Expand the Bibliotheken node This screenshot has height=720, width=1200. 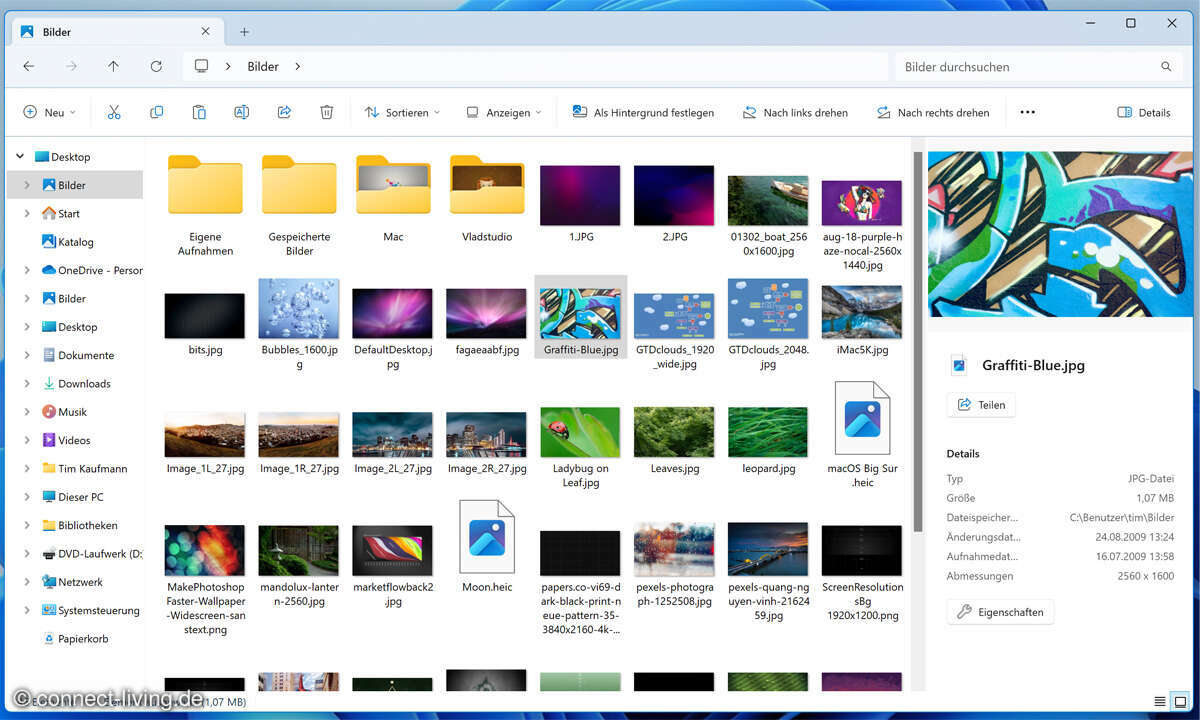27,525
